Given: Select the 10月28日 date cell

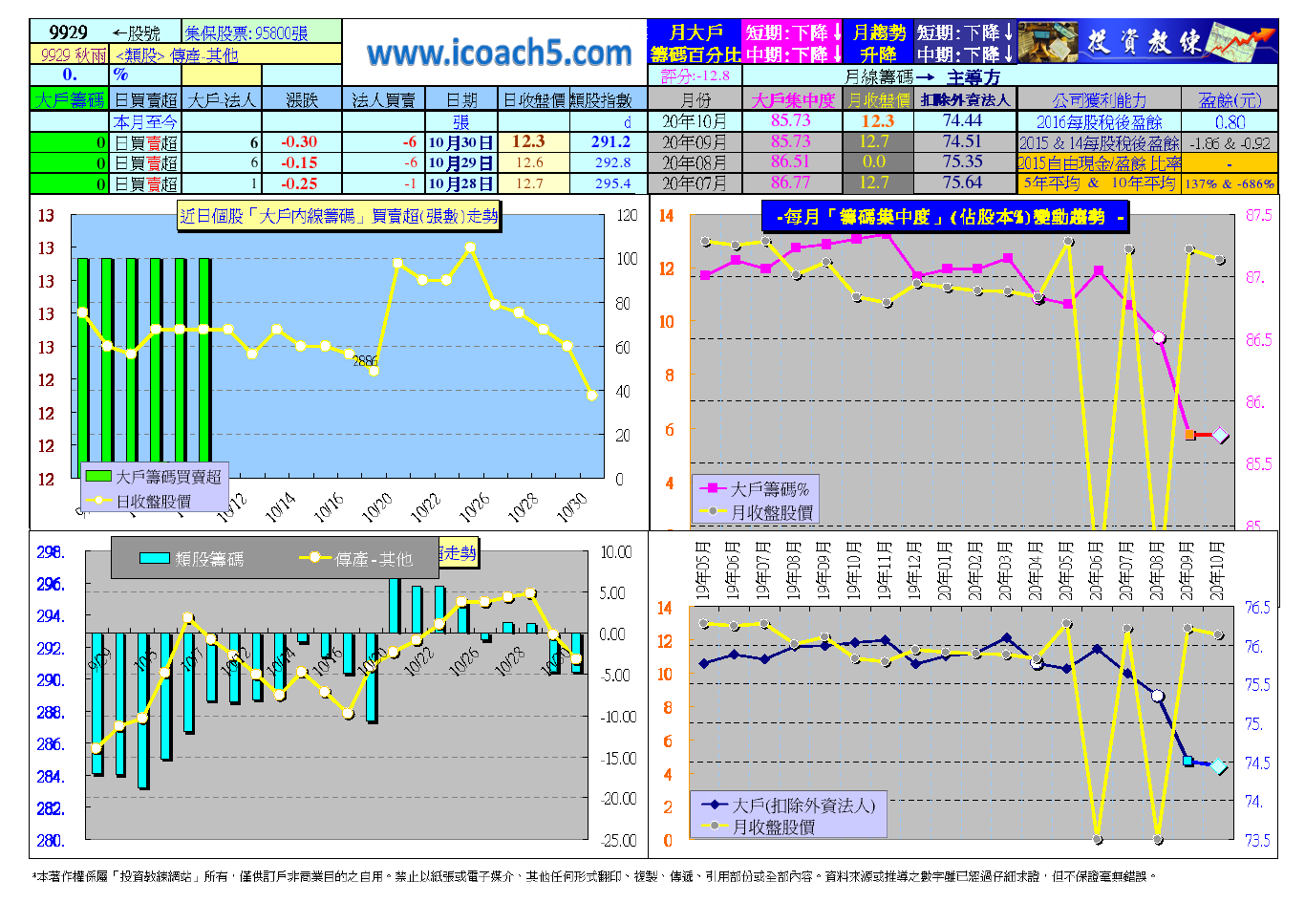Looking at the screenshot, I should [x=460, y=183].
